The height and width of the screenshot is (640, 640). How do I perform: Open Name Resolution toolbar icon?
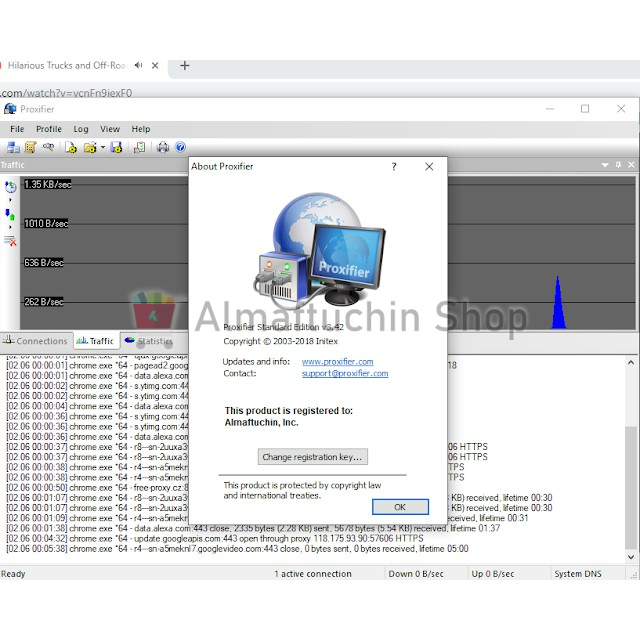48,147
